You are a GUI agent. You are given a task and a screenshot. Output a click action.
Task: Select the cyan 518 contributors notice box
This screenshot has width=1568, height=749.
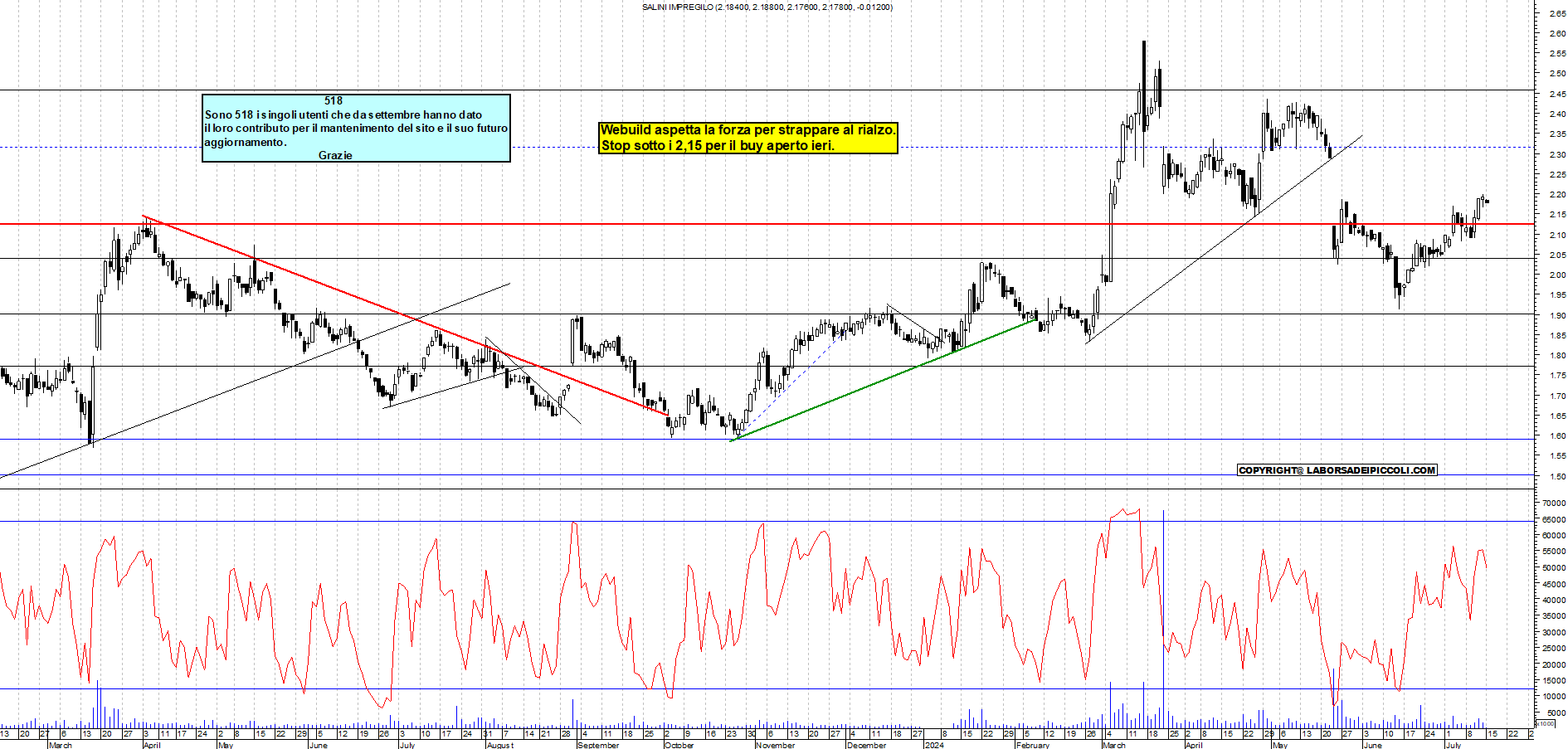(x=356, y=128)
